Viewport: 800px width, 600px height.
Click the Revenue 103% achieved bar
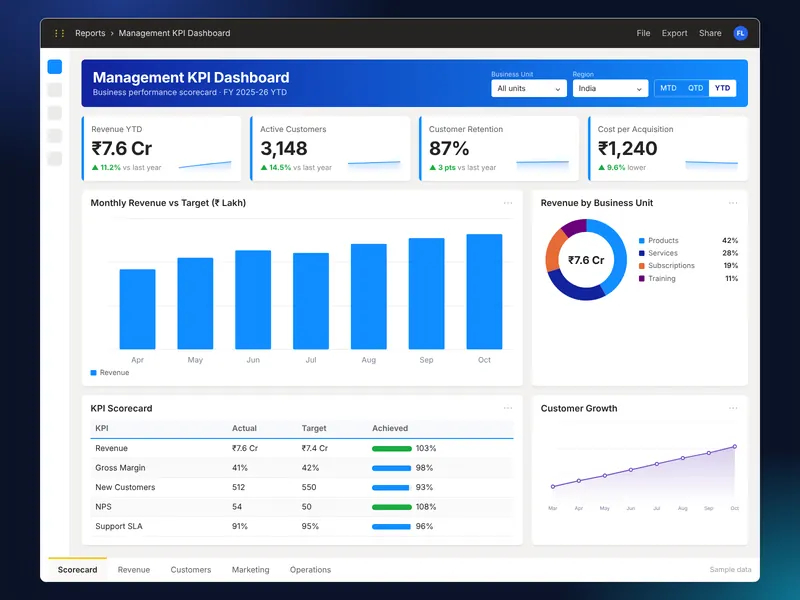(392, 448)
